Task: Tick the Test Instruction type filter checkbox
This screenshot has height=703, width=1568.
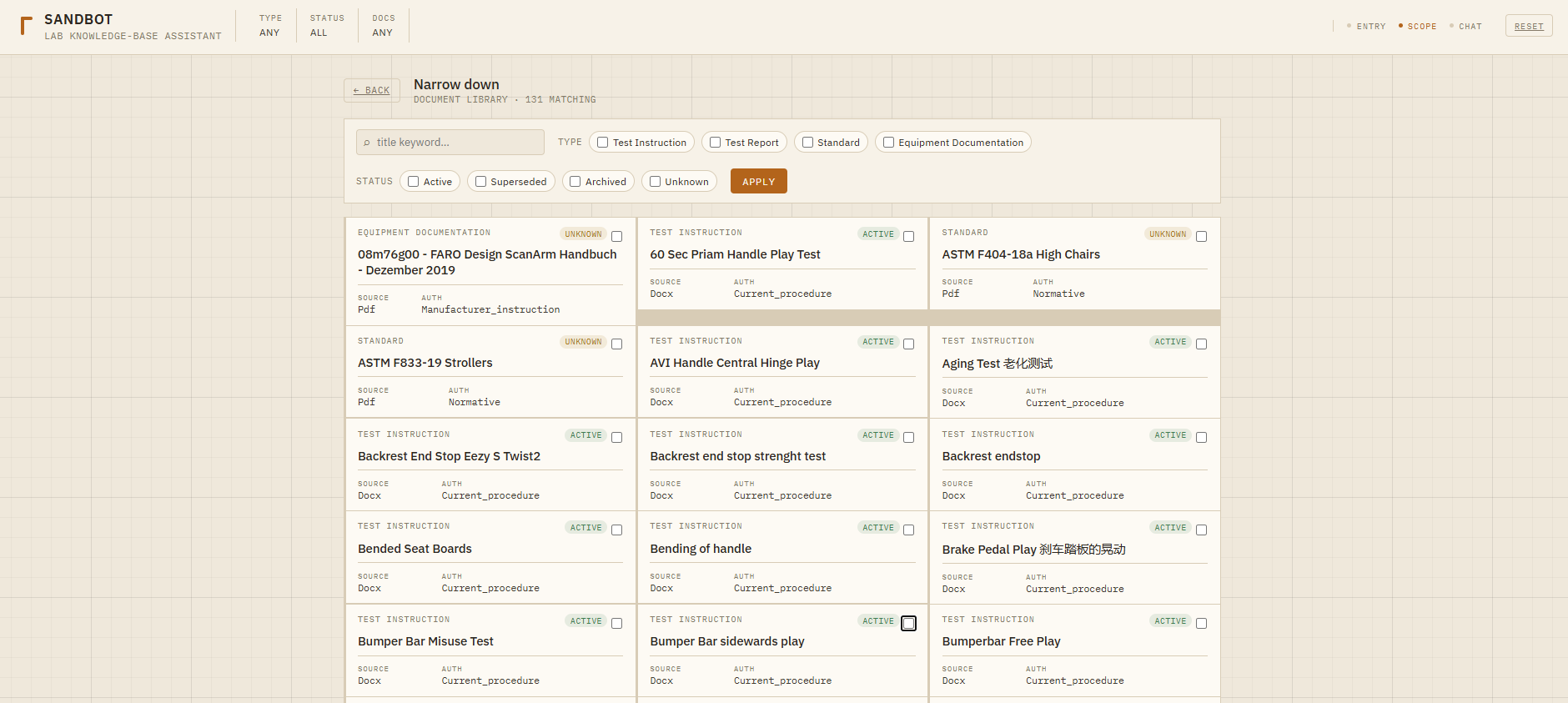Action: point(603,143)
